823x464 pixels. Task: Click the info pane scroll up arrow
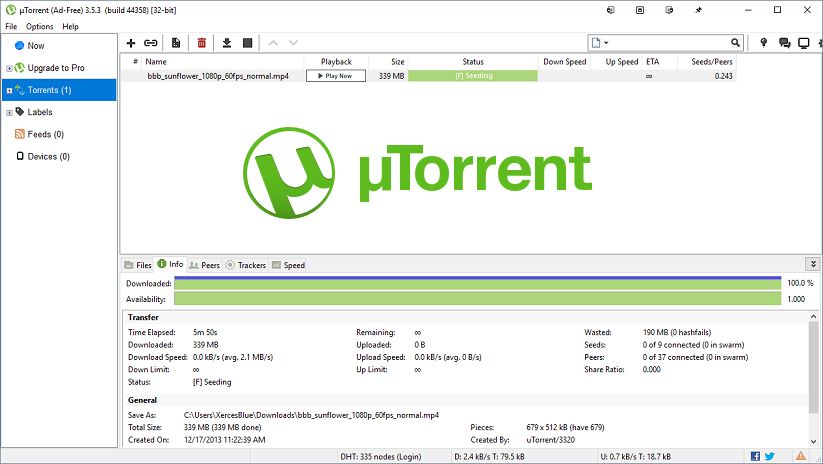click(813, 317)
